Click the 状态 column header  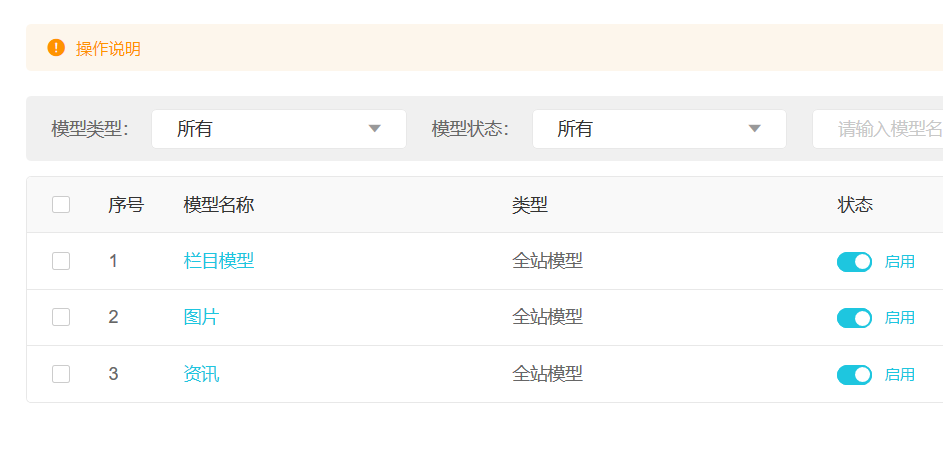[855, 205]
